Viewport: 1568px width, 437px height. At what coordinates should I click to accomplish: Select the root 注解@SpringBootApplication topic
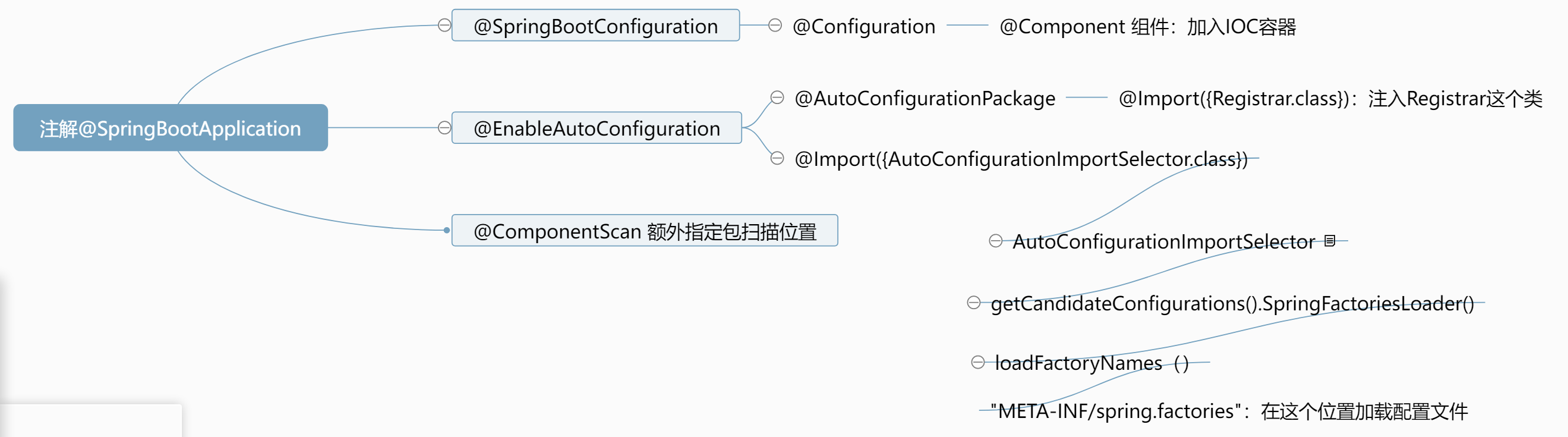coord(171,128)
